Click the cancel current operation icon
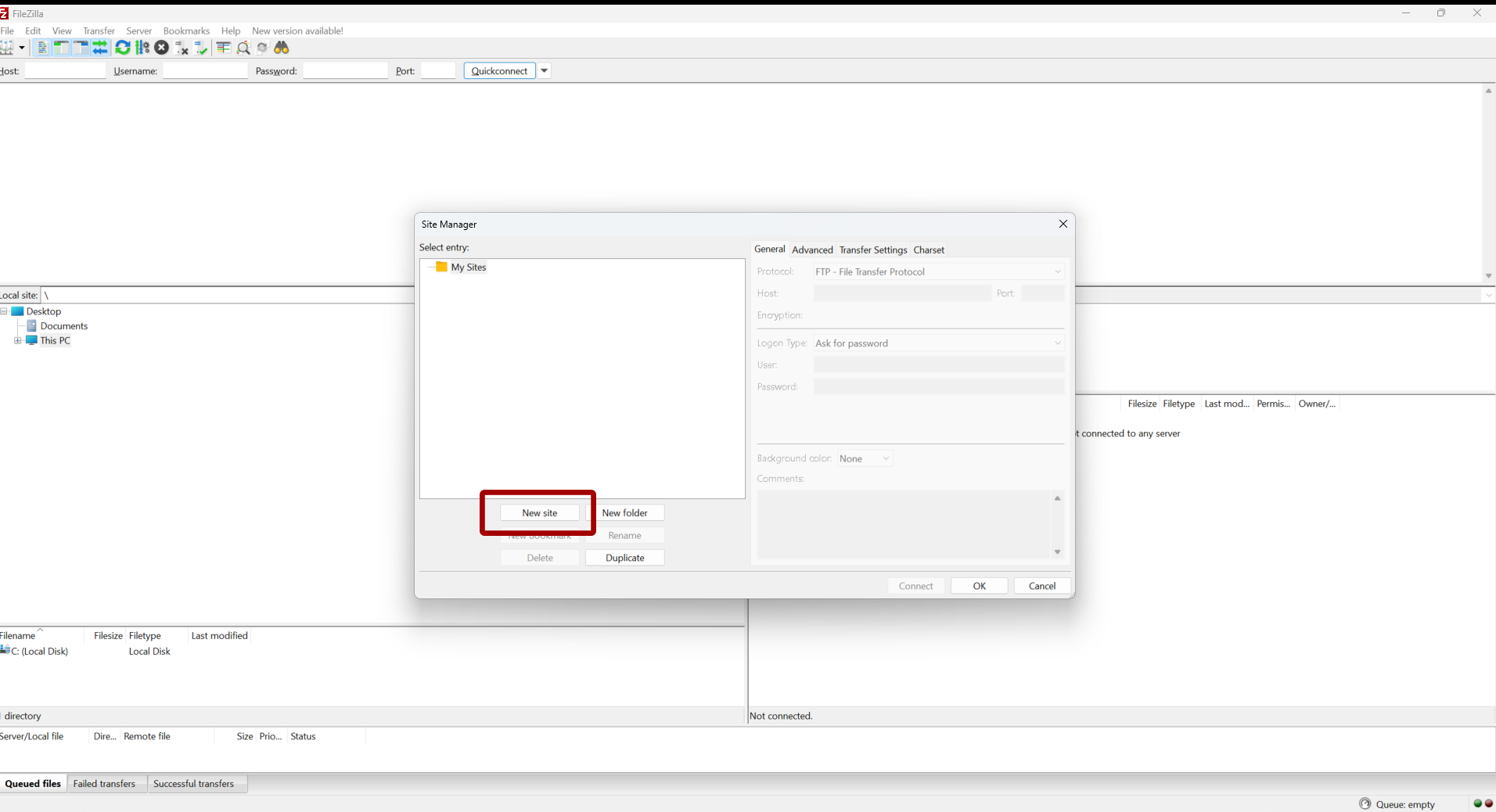Viewport: 1496px width, 812px height. point(162,48)
